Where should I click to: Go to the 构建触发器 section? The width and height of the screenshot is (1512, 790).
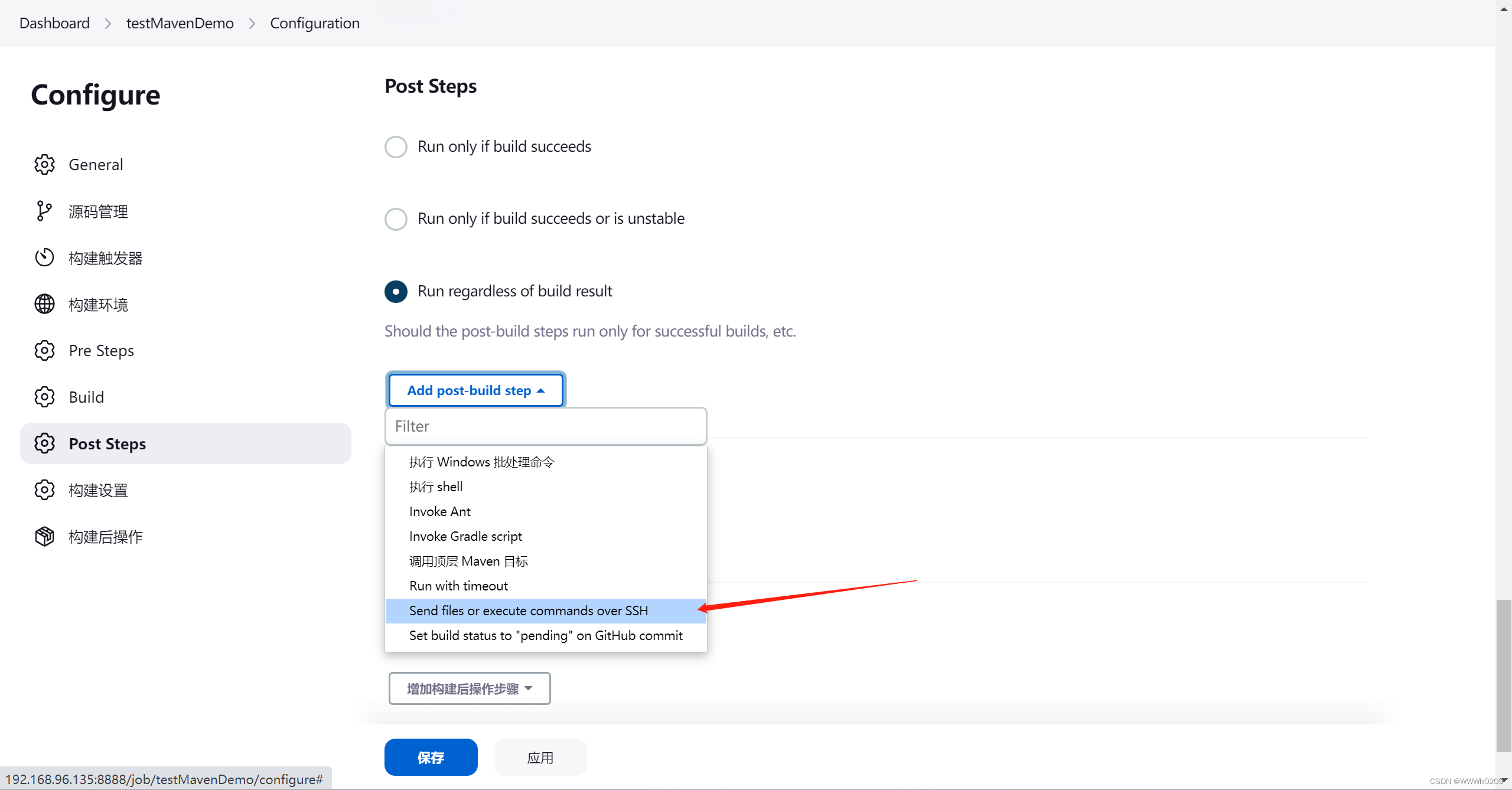coord(185,257)
